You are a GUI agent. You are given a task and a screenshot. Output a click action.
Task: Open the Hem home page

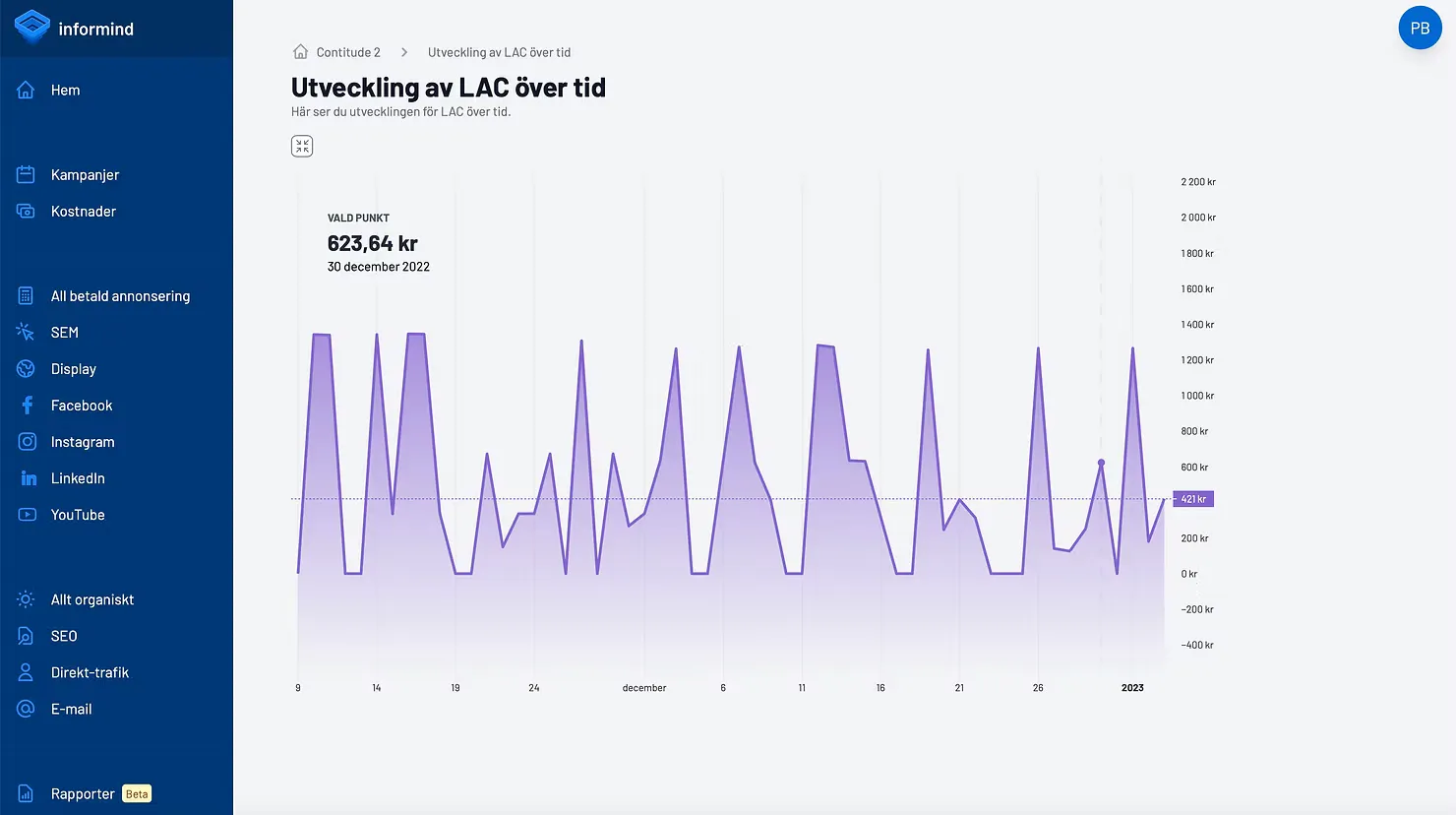pos(65,91)
